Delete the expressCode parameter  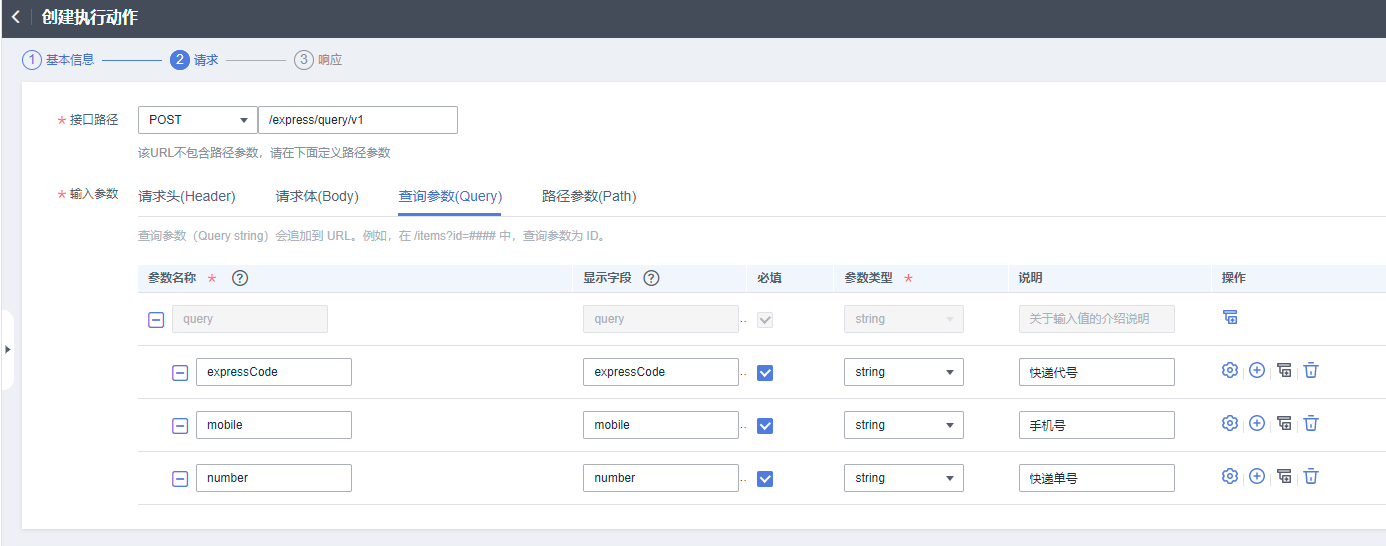coord(1311,370)
